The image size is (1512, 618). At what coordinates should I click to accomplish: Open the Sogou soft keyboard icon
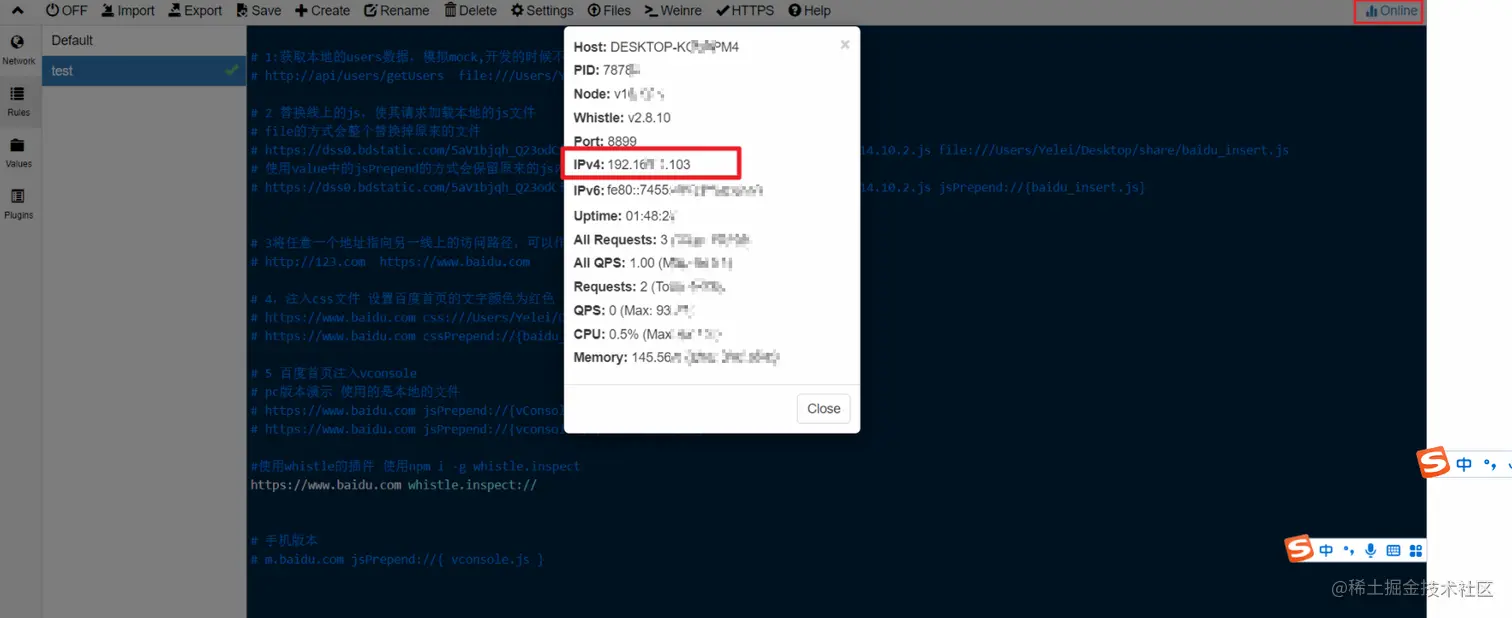tap(1393, 551)
